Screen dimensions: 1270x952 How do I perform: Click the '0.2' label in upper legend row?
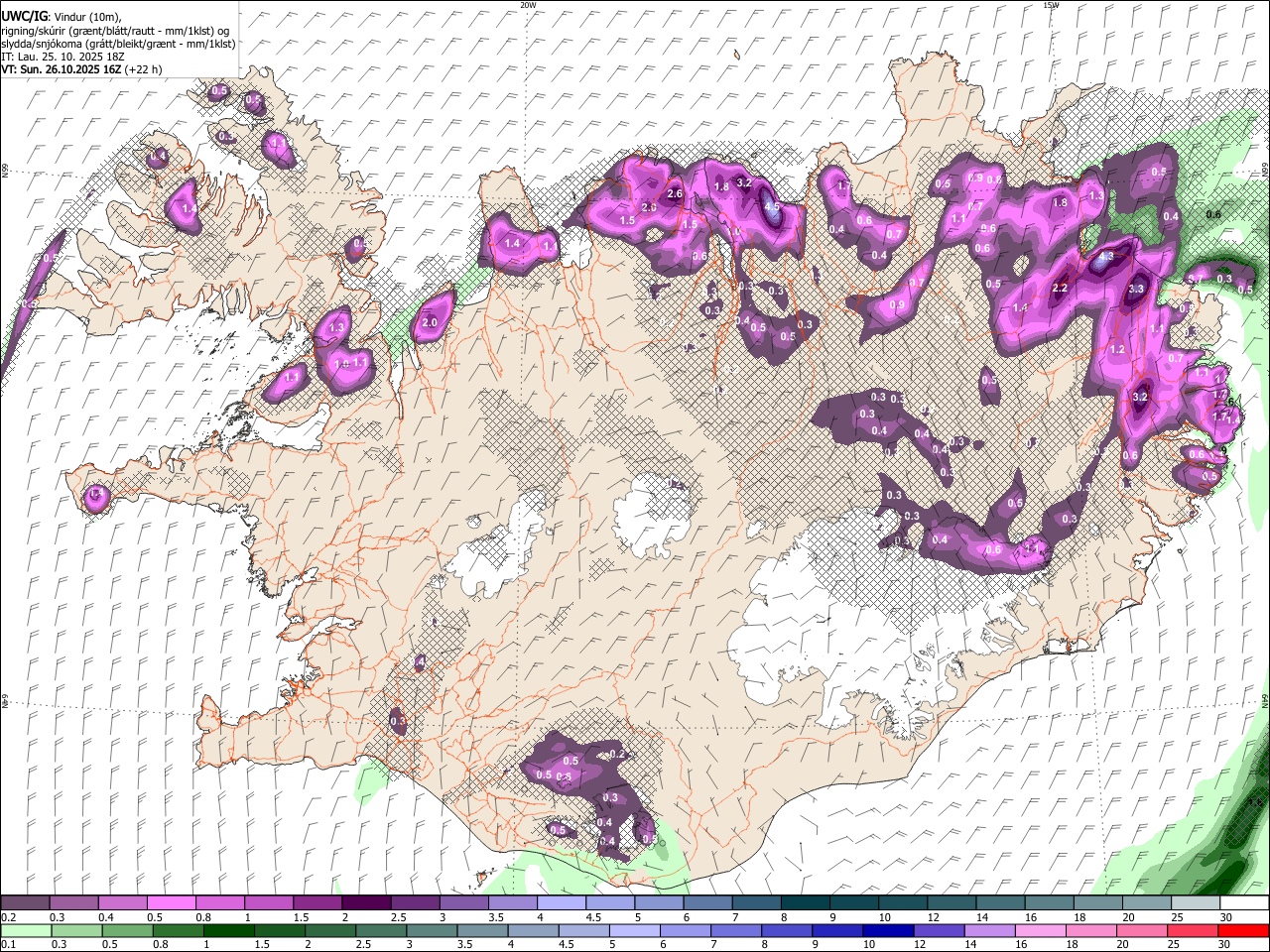9,917
